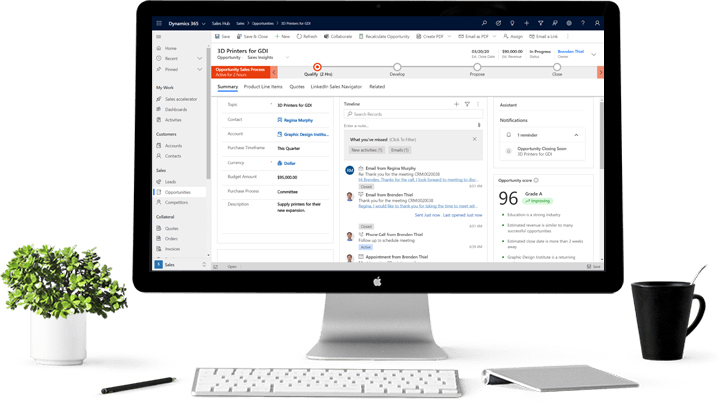Open the Opportunity score info icon
Image resolution: width=720 pixels, height=403 pixels.
tap(536, 180)
